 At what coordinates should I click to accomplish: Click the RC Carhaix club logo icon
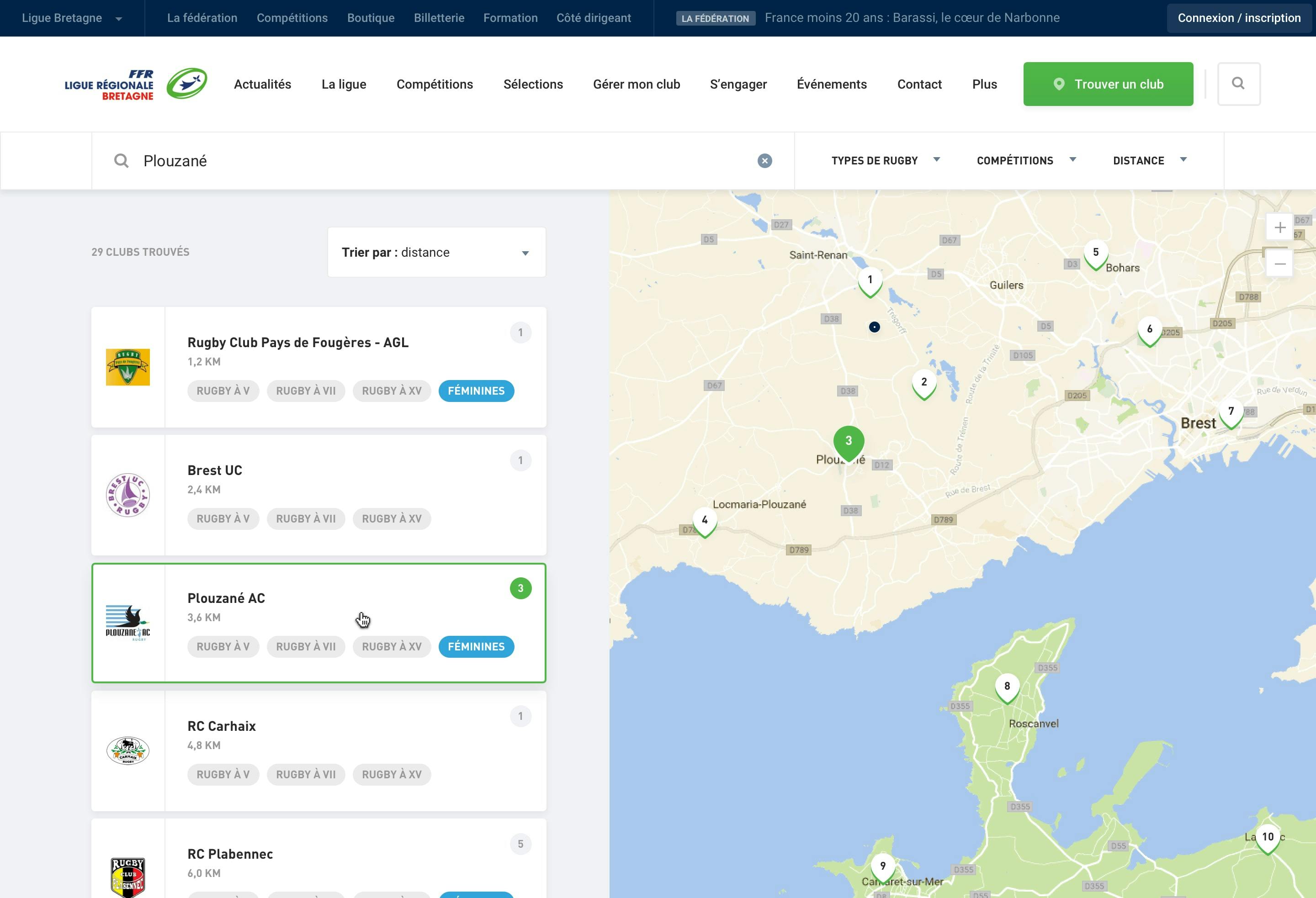(128, 751)
